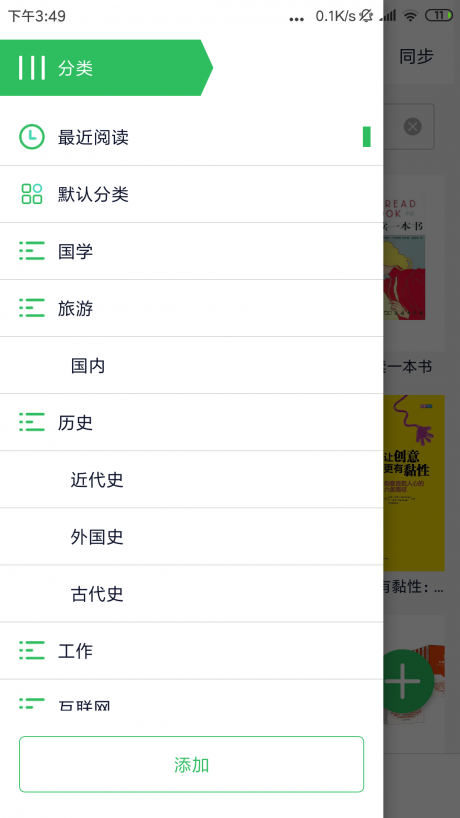Viewport: 460px width, 818px height.
Task: Tap the green 分类 header banner
Action: coord(106,68)
